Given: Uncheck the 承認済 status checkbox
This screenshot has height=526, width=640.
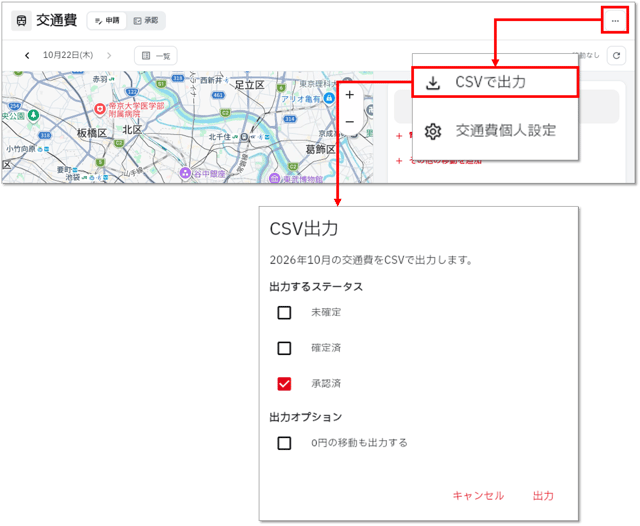Looking at the screenshot, I should (x=284, y=384).
